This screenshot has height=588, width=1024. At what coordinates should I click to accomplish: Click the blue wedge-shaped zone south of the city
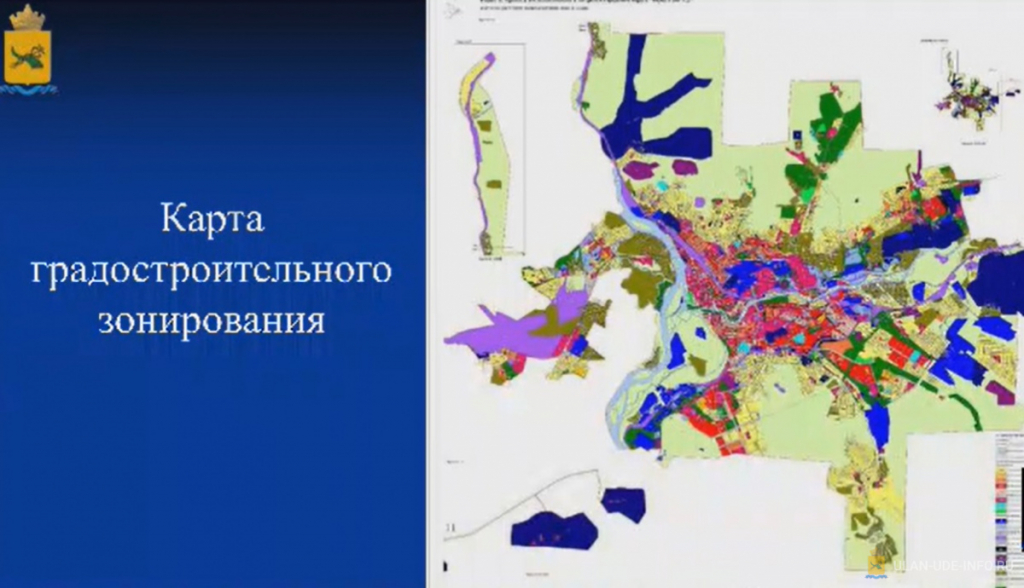tap(878, 424)
